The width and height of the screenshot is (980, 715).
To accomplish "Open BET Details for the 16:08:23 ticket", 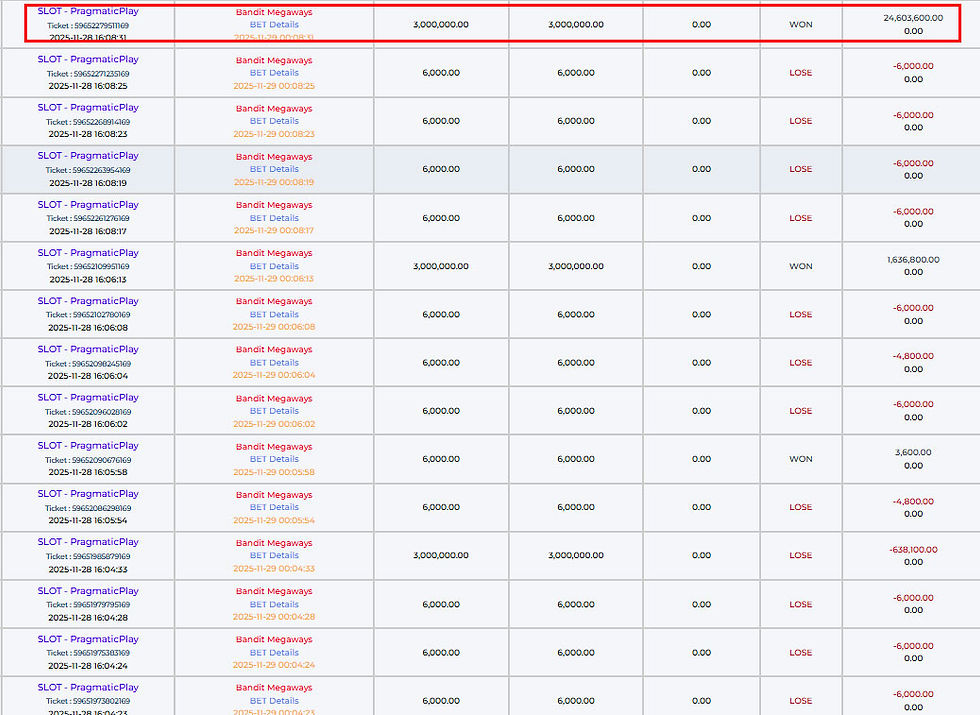I will click(x=274, y=121).
